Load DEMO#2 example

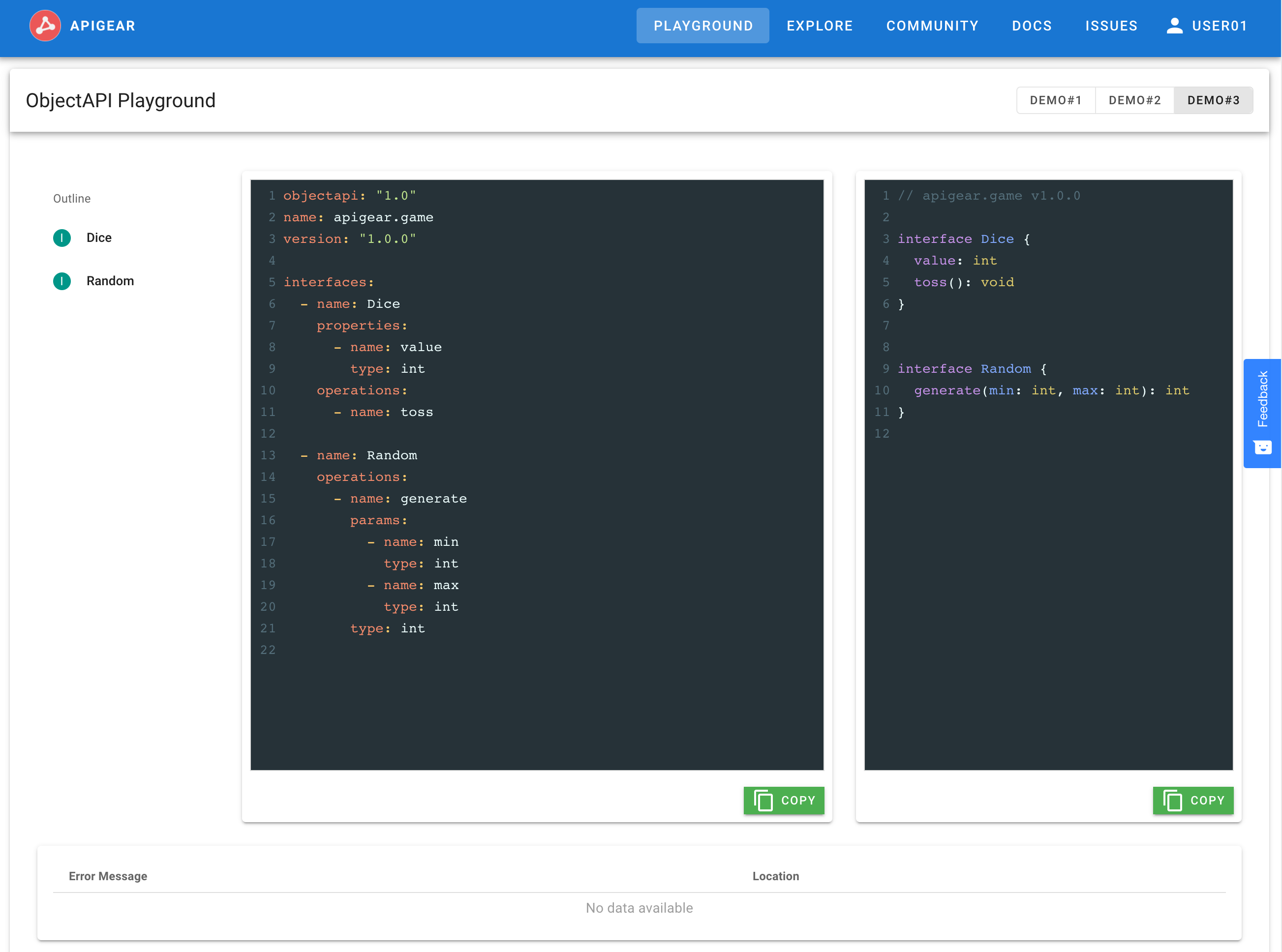1134,100
